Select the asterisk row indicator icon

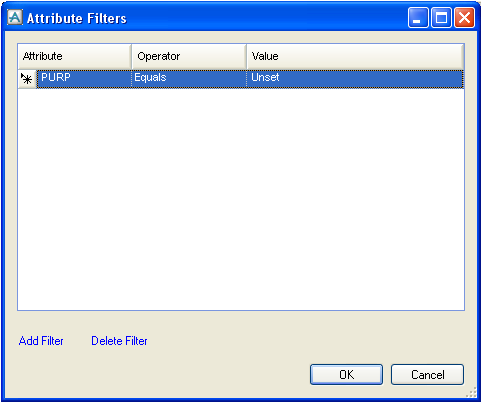27,79
